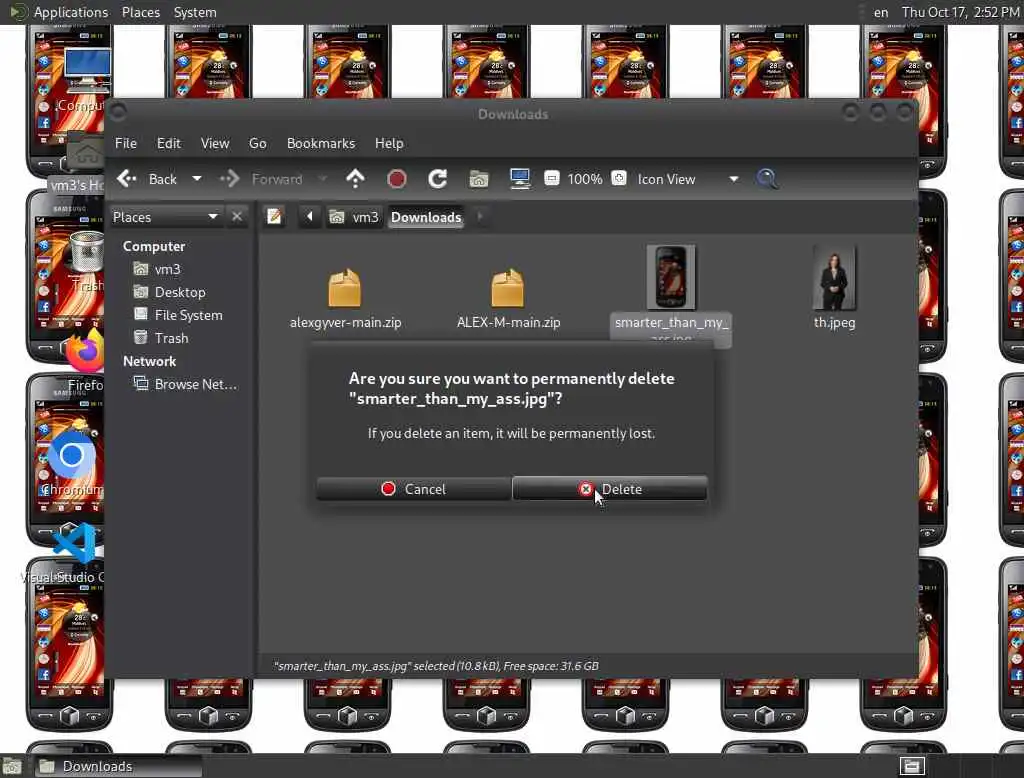
Task: Click the status bar selection text
Action: pyautogui.click(x=436, y=666)
